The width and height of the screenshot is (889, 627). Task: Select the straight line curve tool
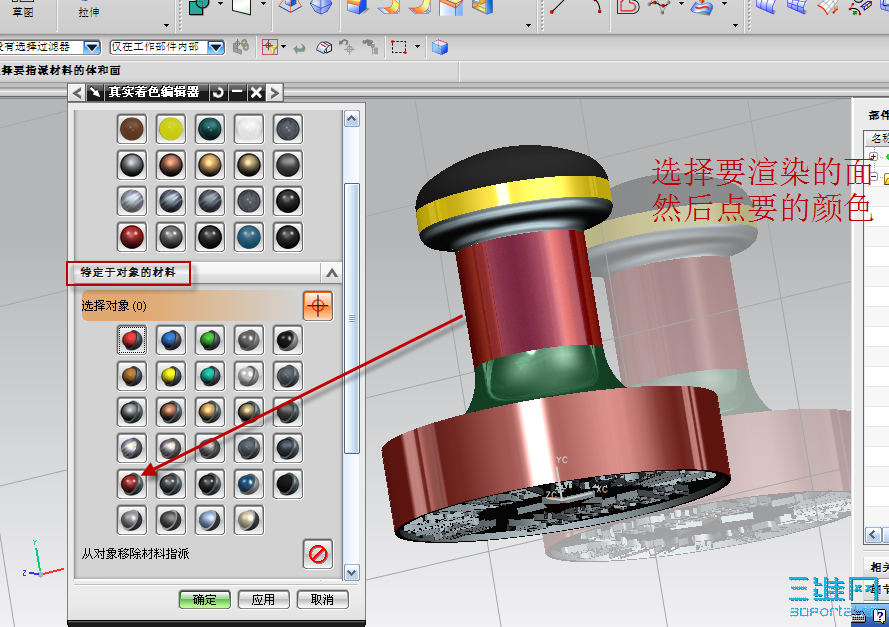pyautogui.click(x=558, y=7)
